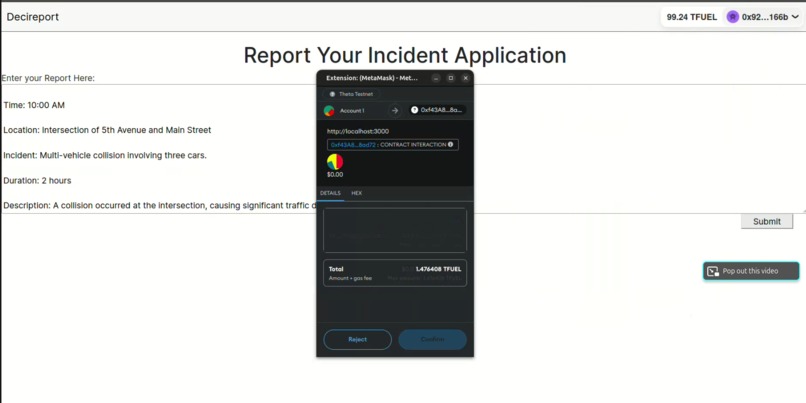
Task: Click the 'Duration: 2 hours' line
Action: [x=37, y=180]
